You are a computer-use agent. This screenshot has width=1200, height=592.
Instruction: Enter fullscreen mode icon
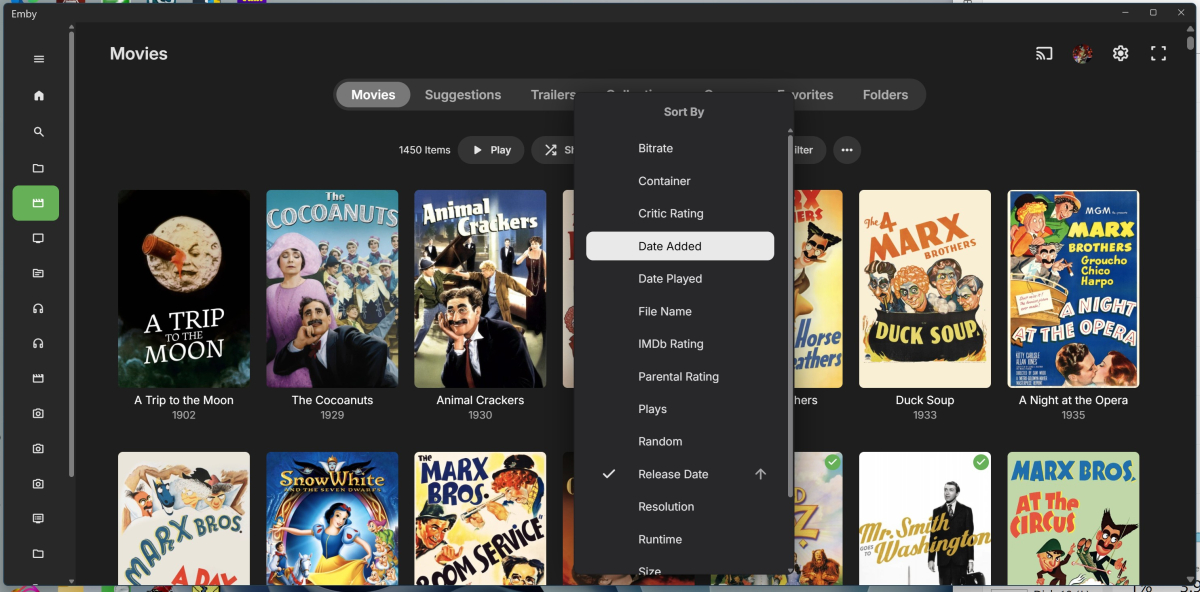1158,54
